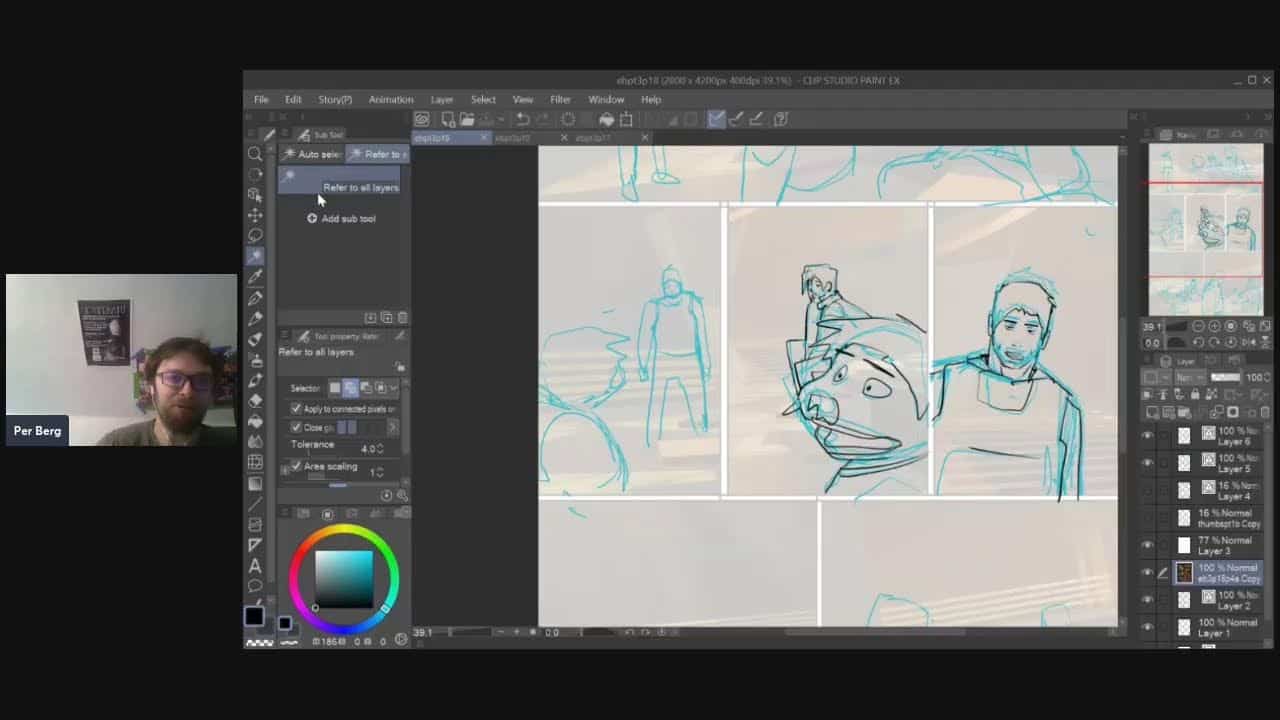
Task: Select the Refer to all layers sub tool
Action: (340, 181)
